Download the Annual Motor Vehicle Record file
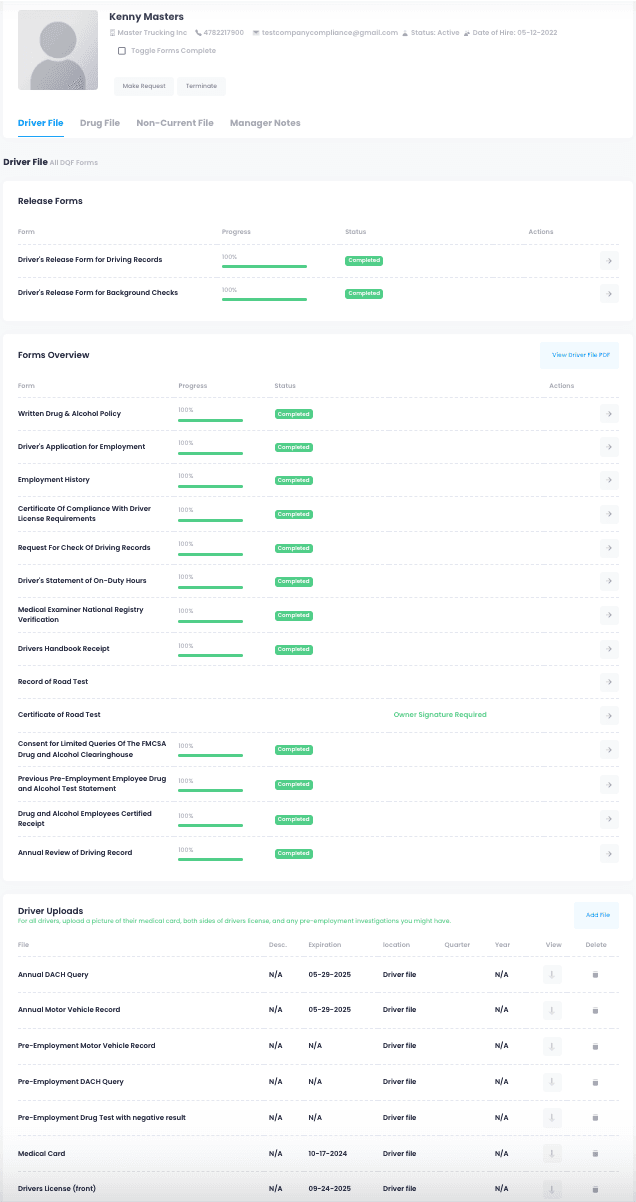This screenshot has width=636, height=1202. point(552,1009)
